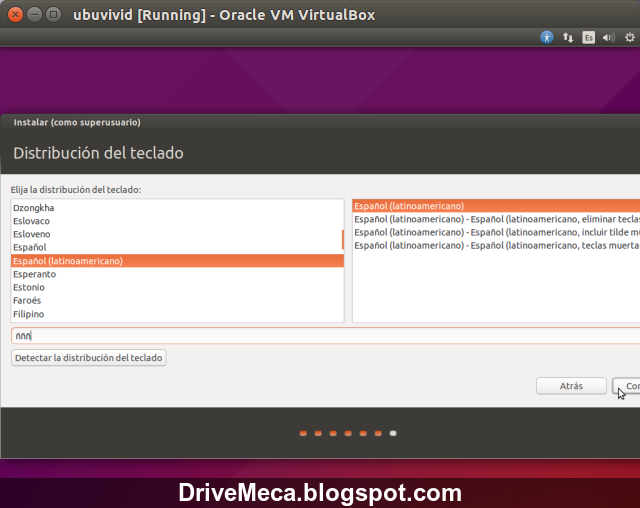
Task: Go back with the Atrás button
Action: click(571, 386)
